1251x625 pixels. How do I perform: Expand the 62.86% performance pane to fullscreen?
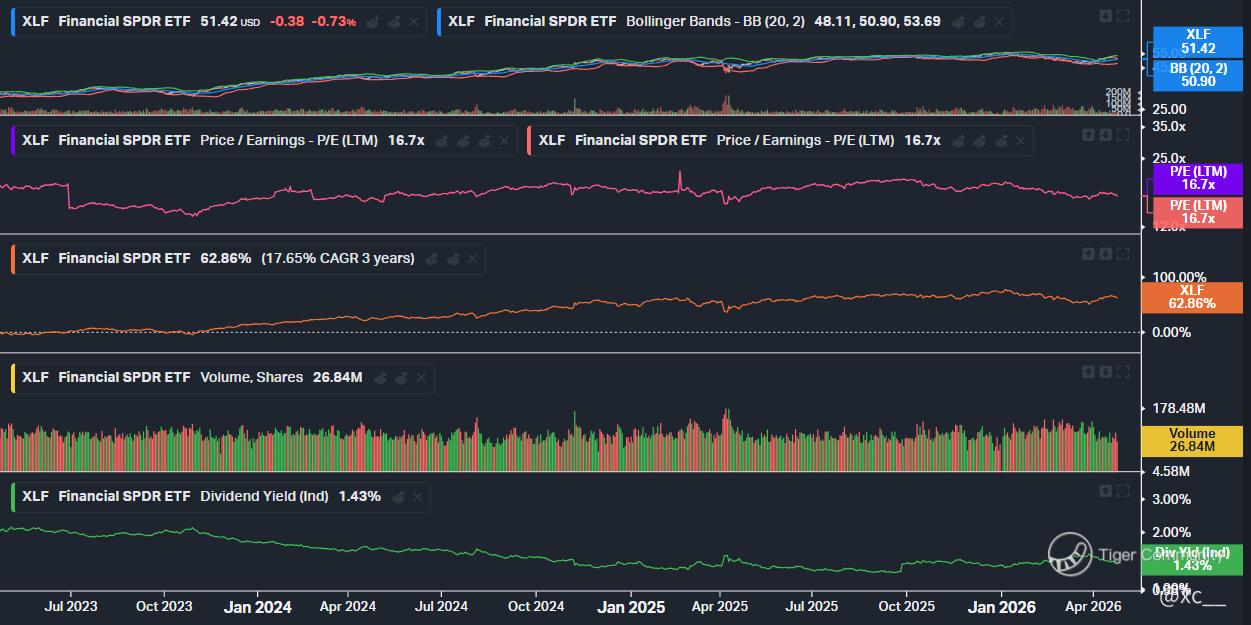point(1124,254)
